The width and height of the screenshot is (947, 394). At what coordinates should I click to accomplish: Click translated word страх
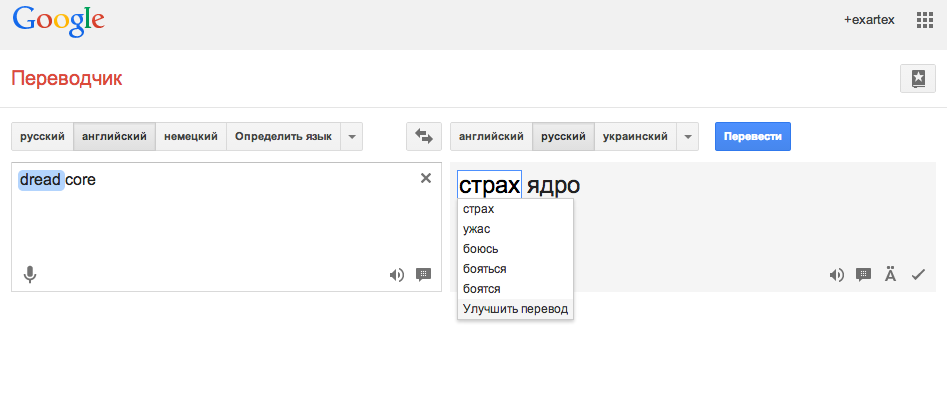click(x=489, y=185)
